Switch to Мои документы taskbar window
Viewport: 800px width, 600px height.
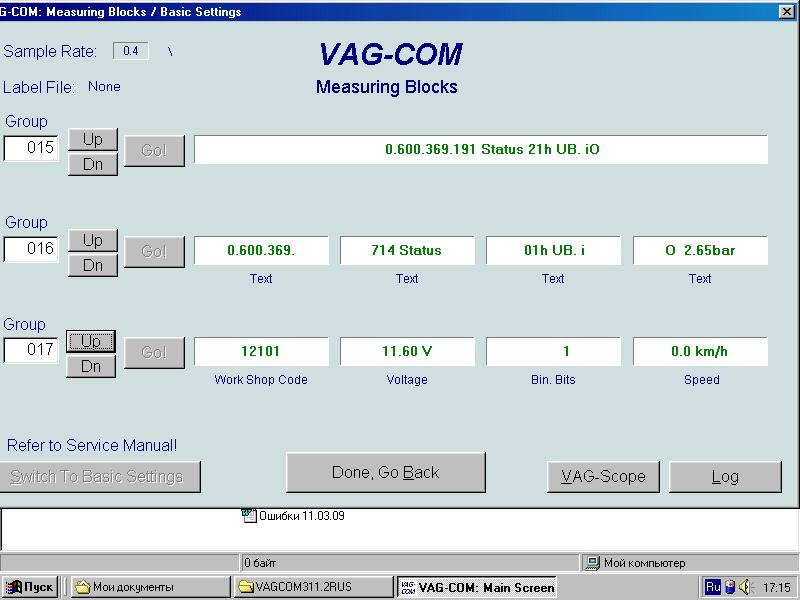point(150,587)
